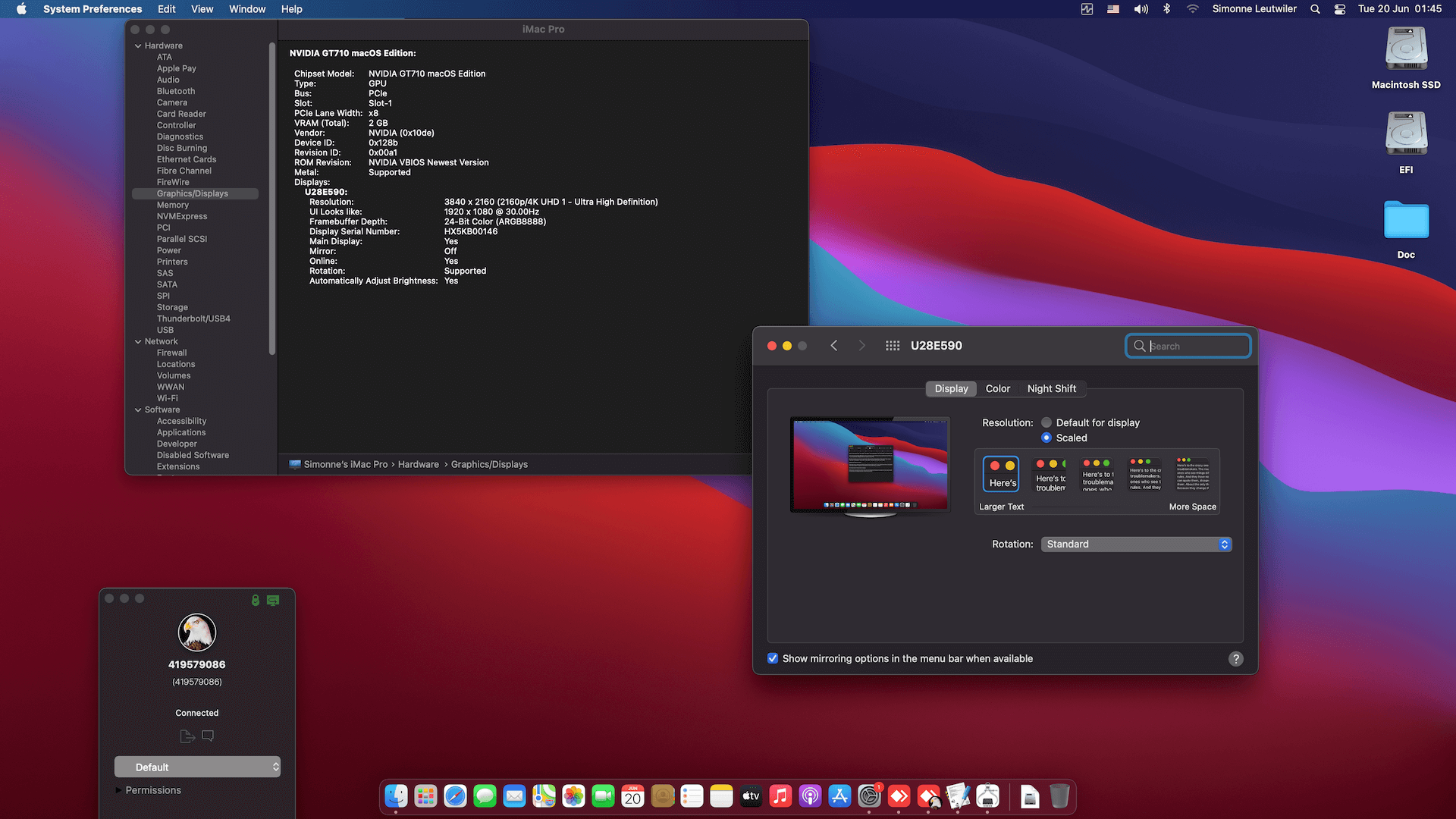The height and width of the screenshot is (819, 1456).
Task: Go back in the U28E590 preferences window
Action: [833, 346]
